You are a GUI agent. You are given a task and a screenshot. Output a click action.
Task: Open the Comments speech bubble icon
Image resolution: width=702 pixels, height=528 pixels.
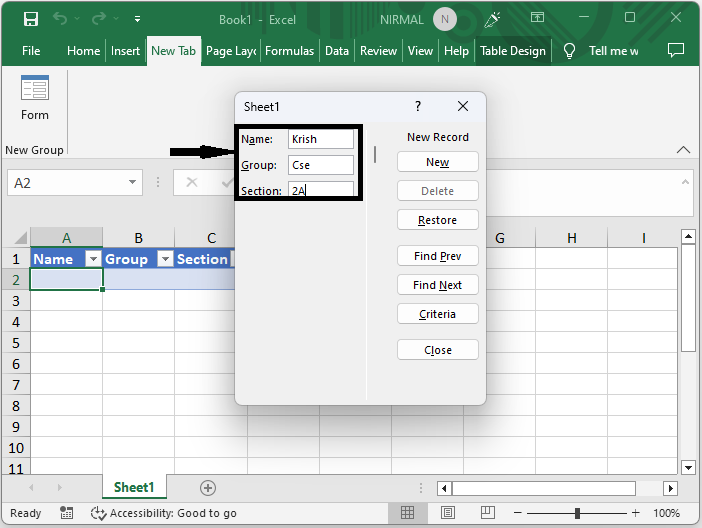(x=676, y=50)
